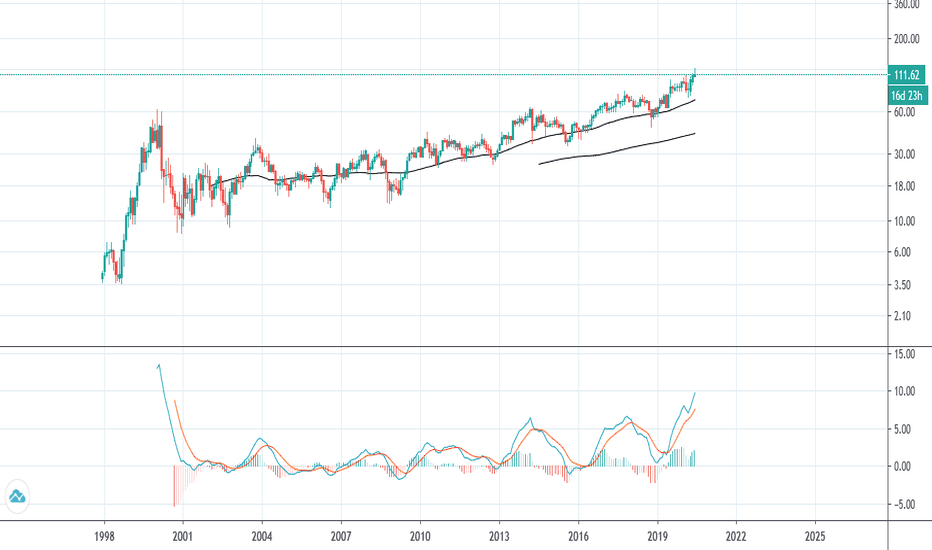Click the lower short moving average line
Viewport: 932px width, 550px height.
618,151
